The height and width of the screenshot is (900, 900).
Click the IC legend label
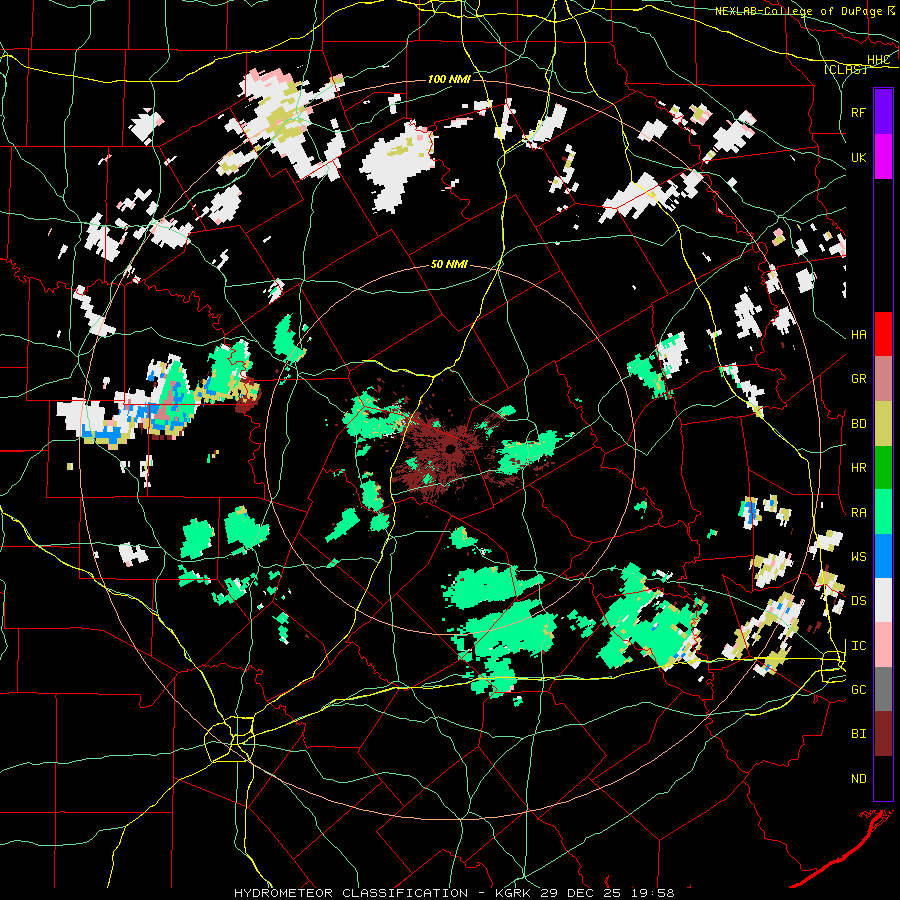[858, 645]
